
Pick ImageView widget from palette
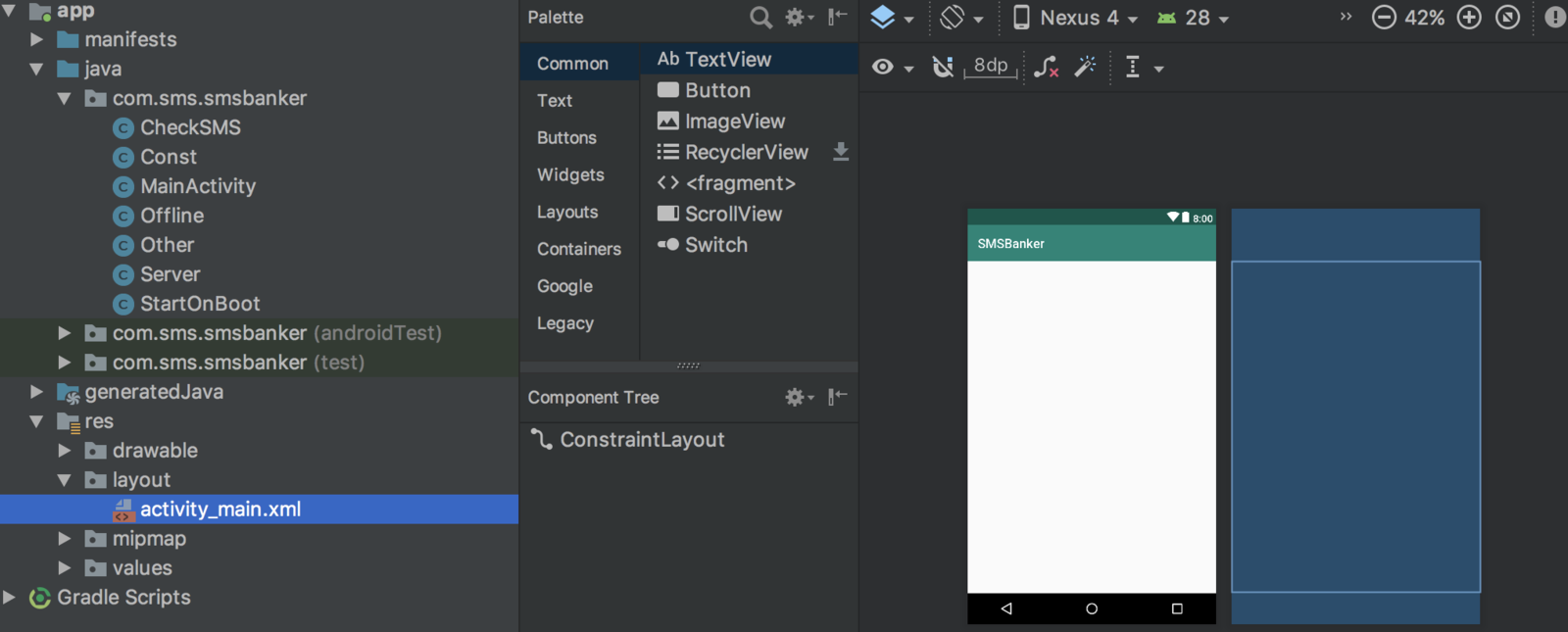pos(749,122)
